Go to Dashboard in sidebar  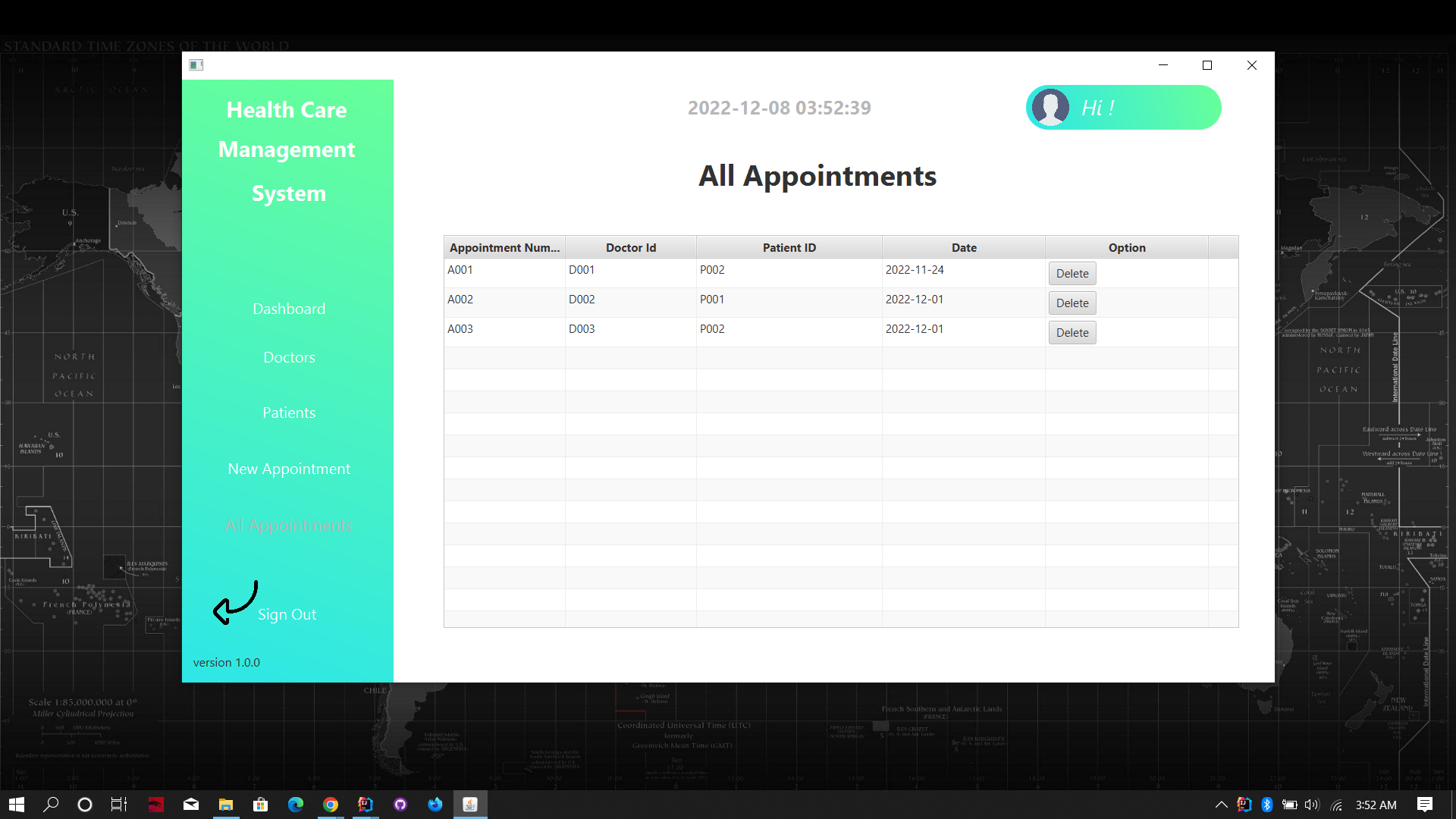coord(289,309)
